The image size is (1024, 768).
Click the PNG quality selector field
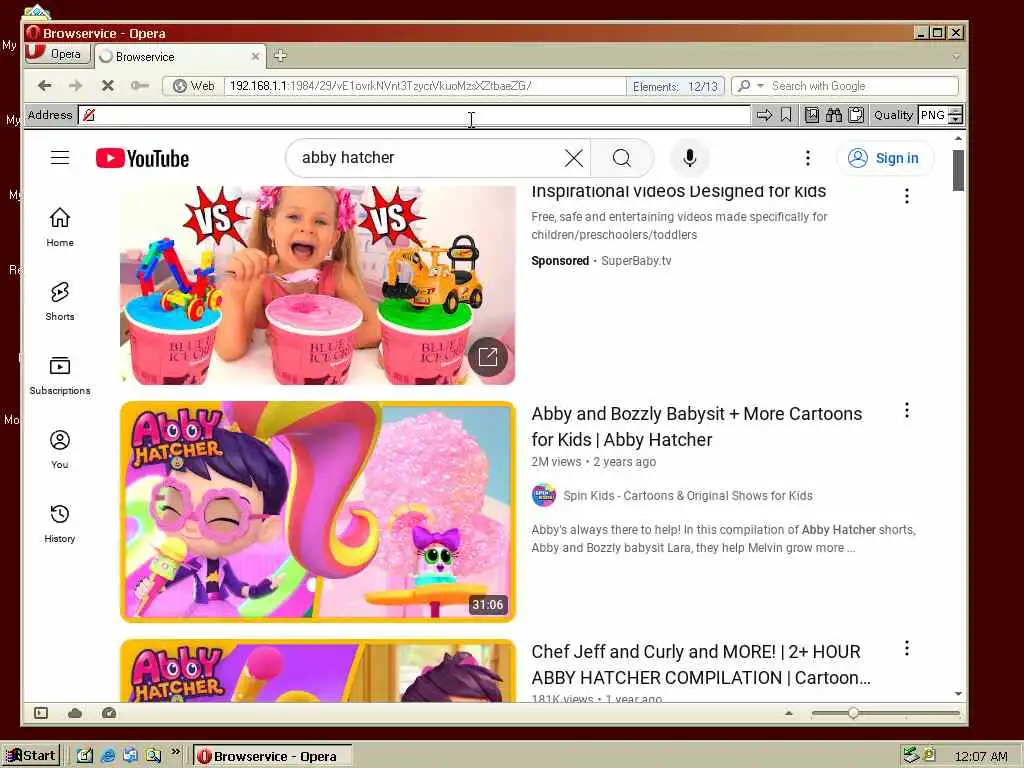pyautogui.click(x=933, y=115)
